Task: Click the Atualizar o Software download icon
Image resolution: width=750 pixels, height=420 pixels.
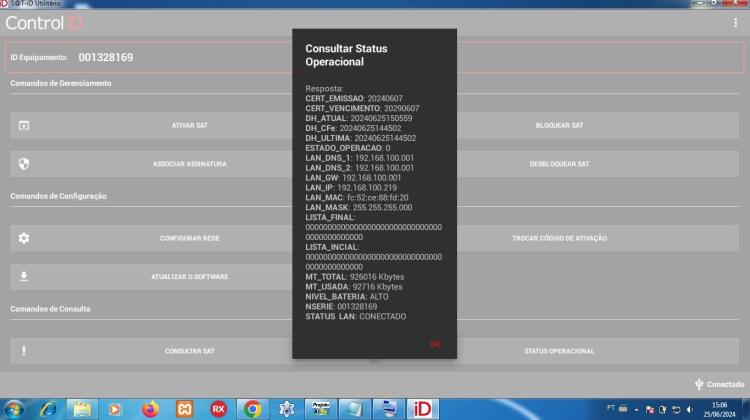Action: [x=24, y=276]
